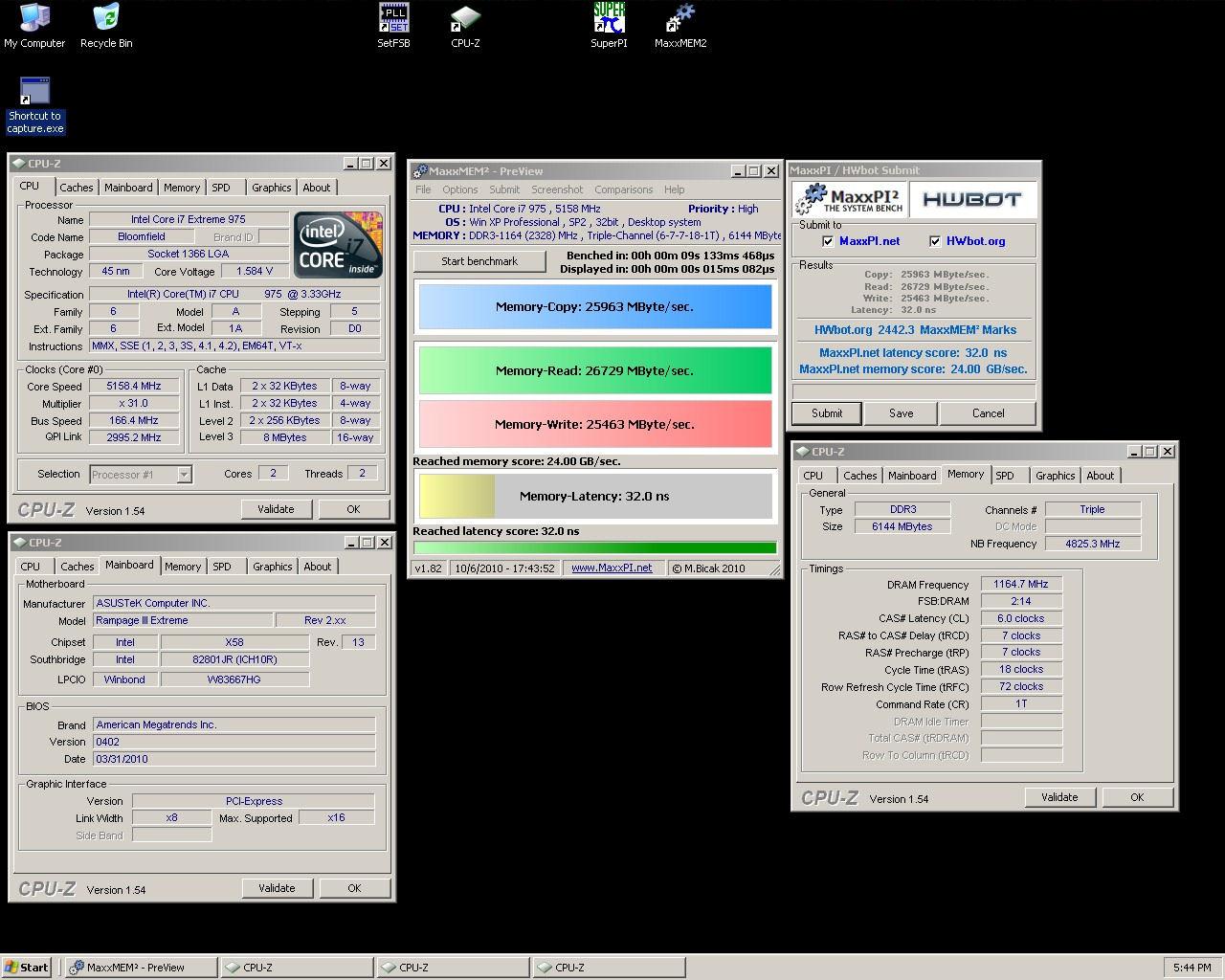This screenshot has width=1225, height=980.
Task: Click the HWbot.org 2442.3 MaxxMEM² Marks text
Action: click(915, 329)
